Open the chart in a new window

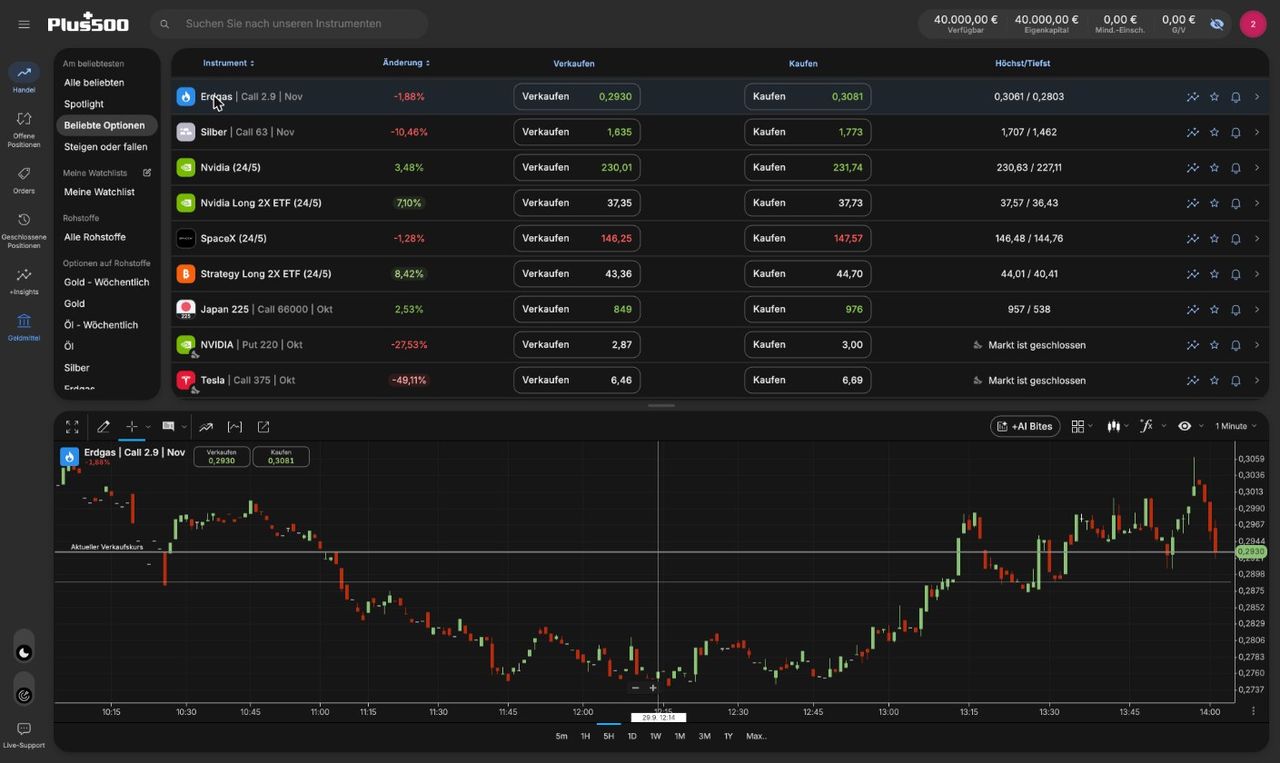tap(263, 427)
